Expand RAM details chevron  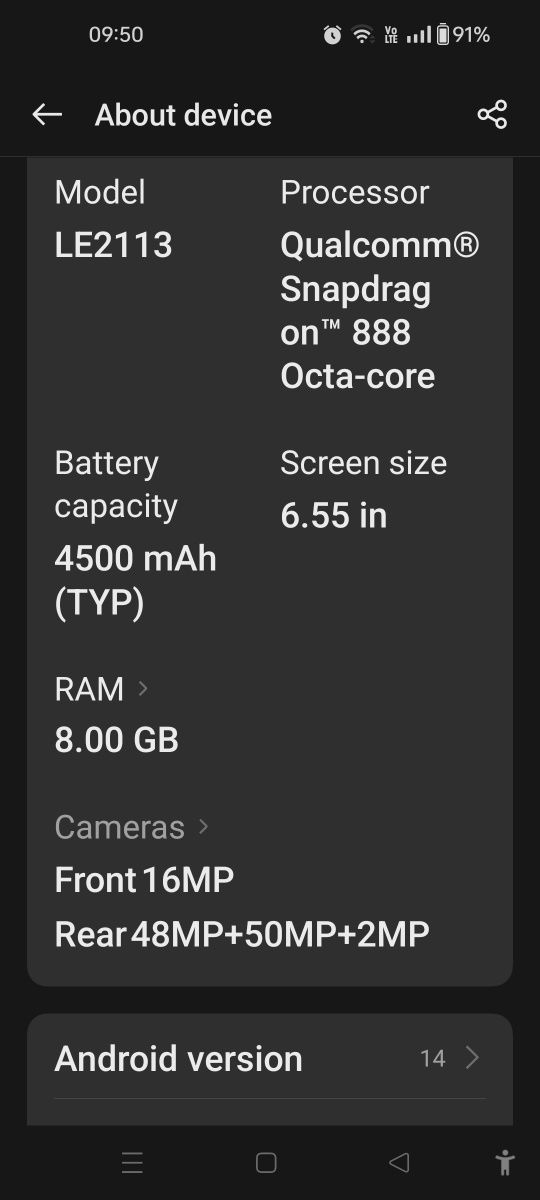tap(142, 688)
